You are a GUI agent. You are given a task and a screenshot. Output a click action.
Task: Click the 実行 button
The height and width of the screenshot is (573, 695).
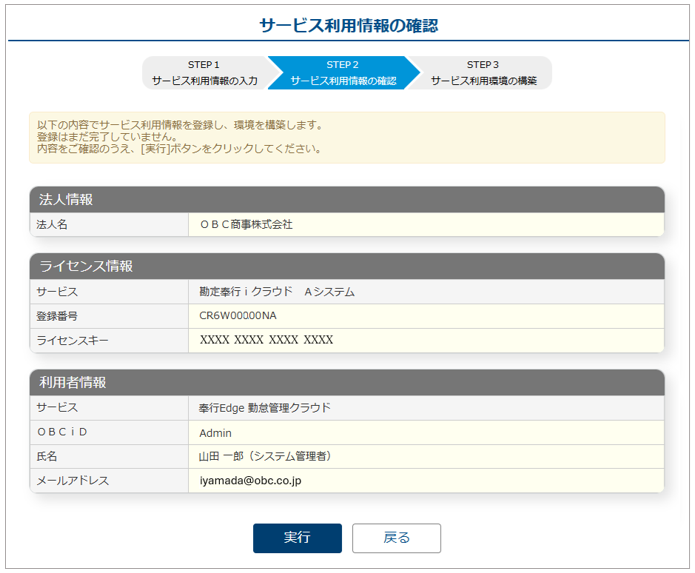(x=297, y=538)
